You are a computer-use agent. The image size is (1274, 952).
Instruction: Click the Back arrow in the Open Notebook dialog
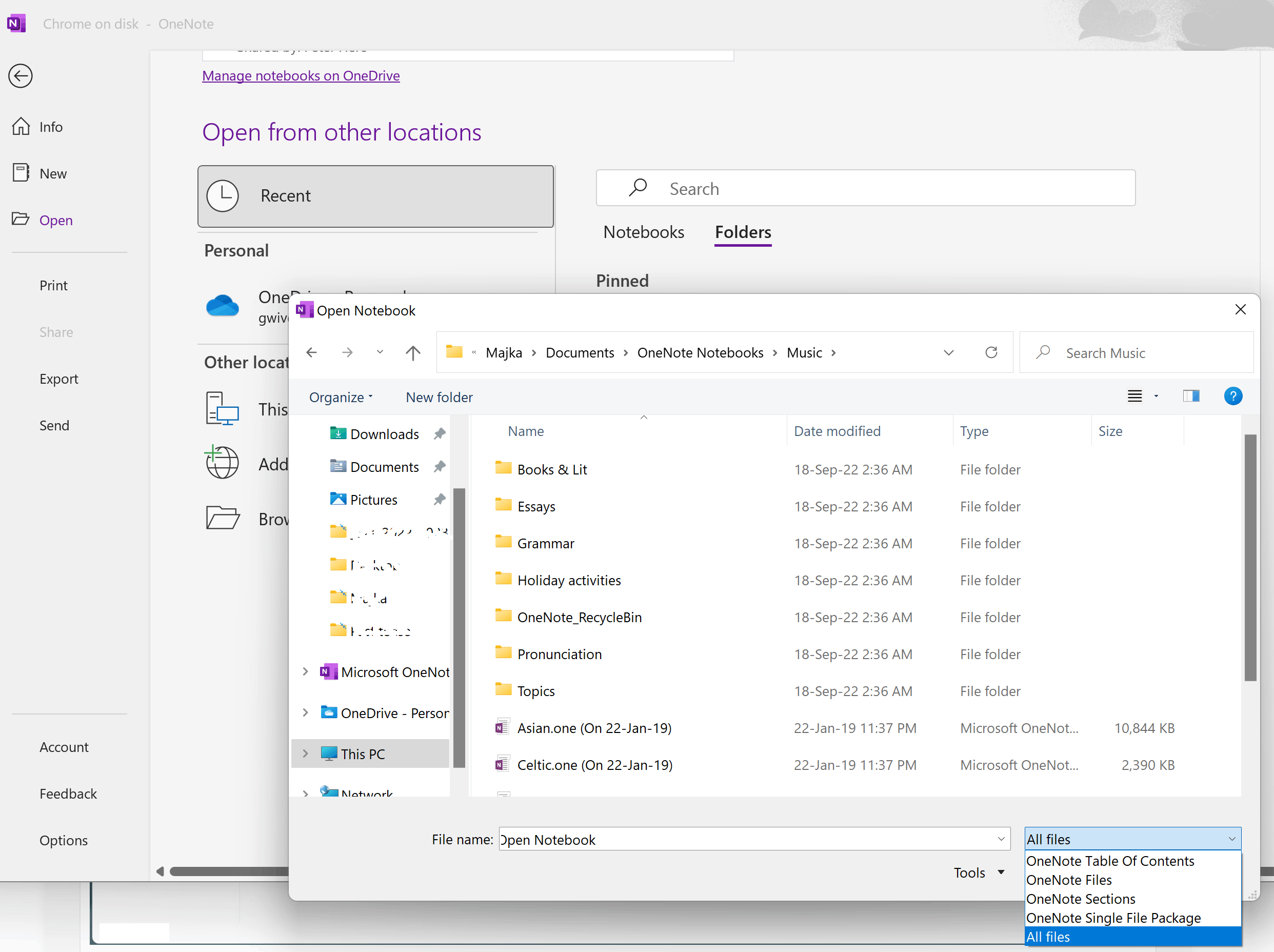[312, 352]
